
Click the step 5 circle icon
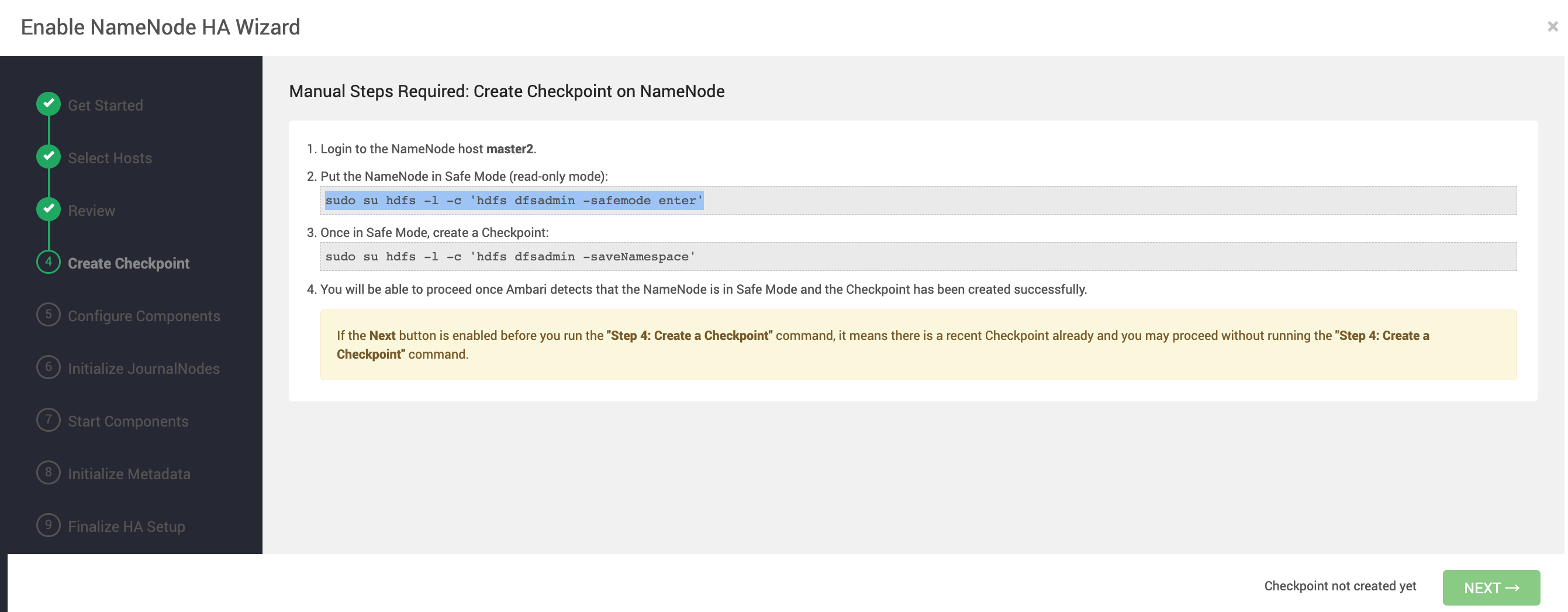pyautogui.click(x=49, y=315)
